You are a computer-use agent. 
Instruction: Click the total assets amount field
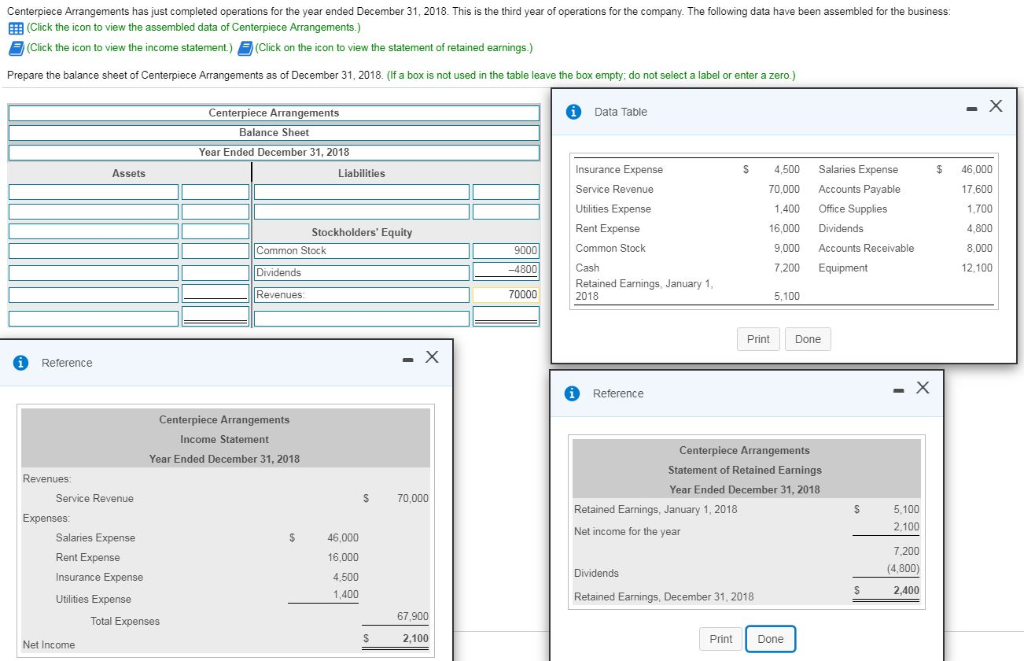216,317
